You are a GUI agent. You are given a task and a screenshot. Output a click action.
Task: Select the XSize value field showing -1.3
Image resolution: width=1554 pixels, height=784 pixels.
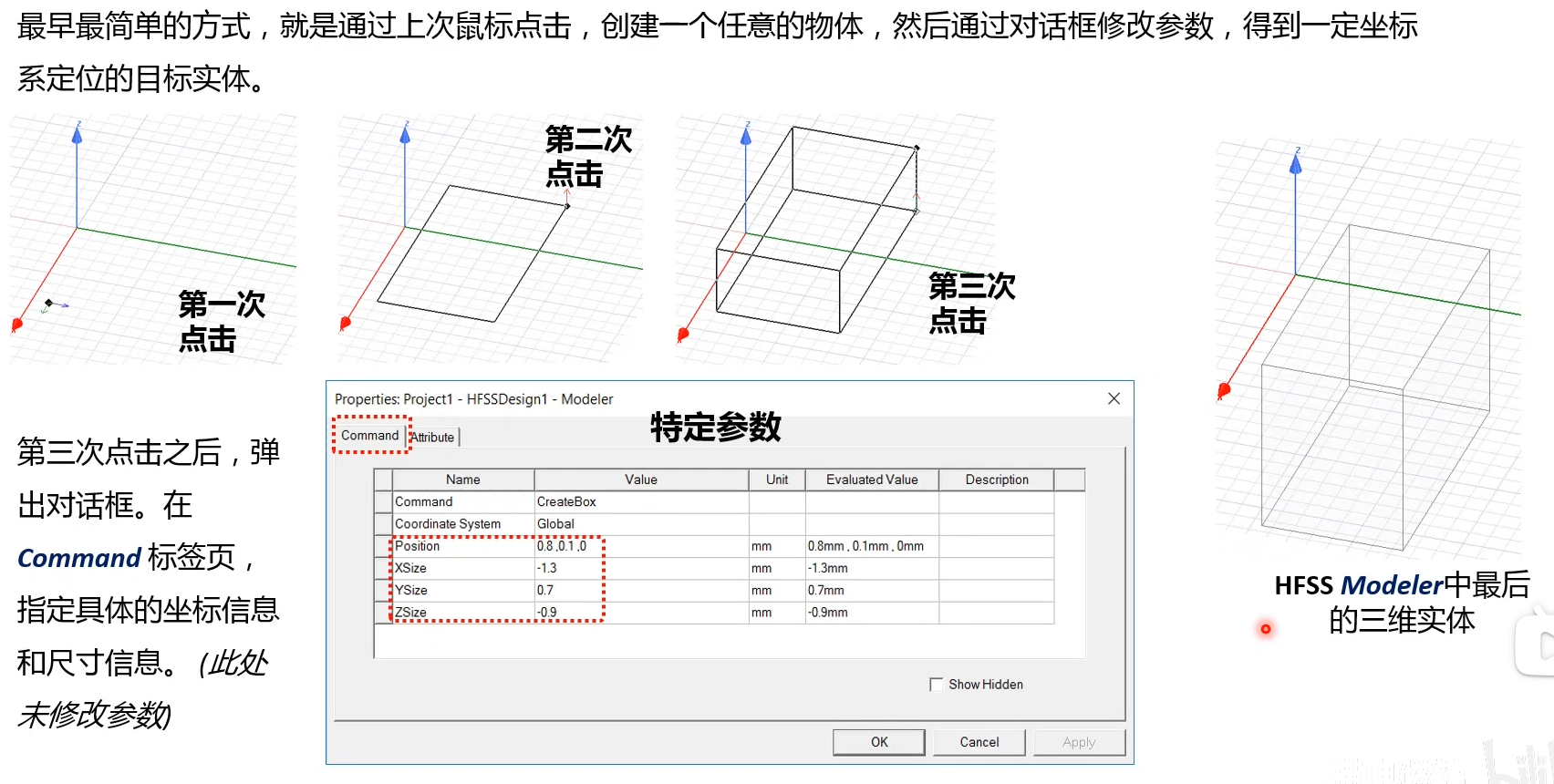point(640,568)
